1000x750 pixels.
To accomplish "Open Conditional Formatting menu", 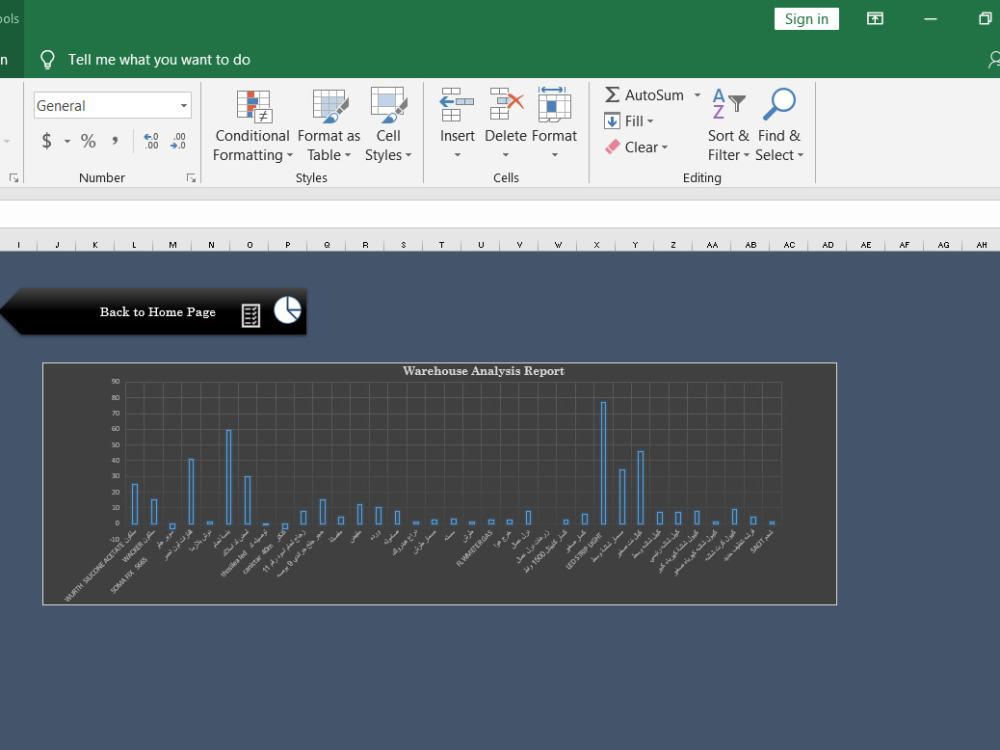I will pos(253,126).
